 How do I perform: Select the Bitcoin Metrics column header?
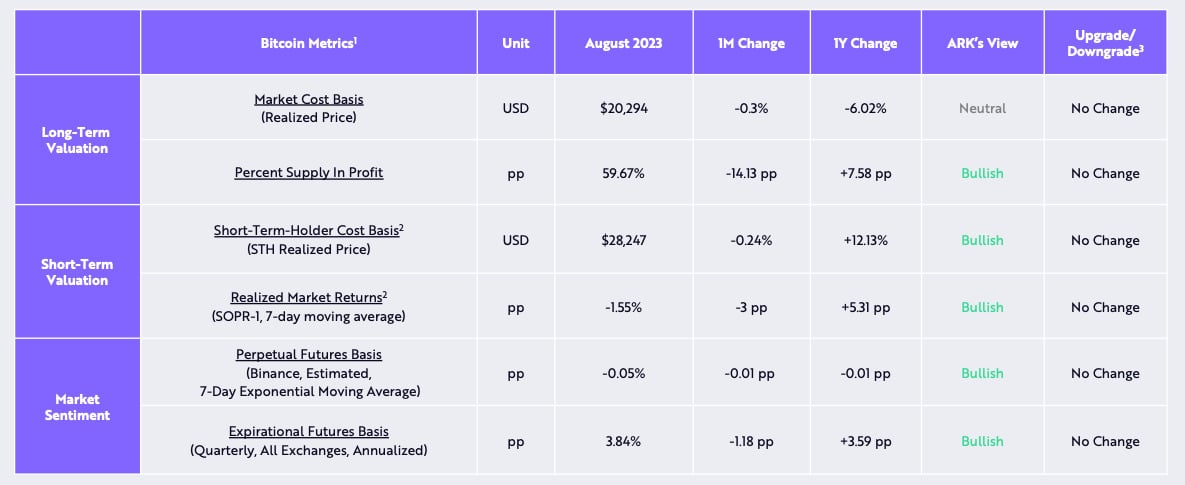click(x=308, y=44)
